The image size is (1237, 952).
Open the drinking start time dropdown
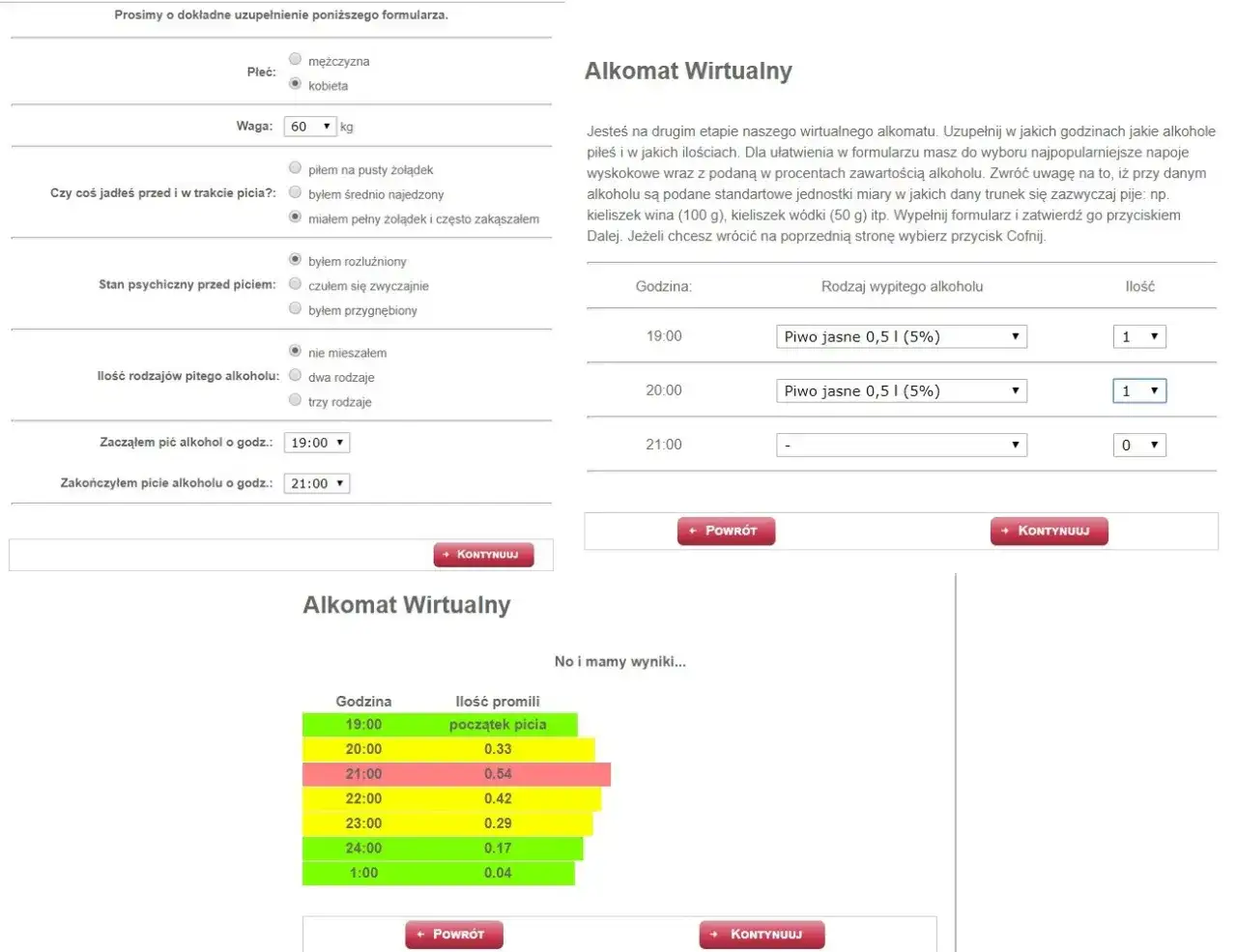317,443
